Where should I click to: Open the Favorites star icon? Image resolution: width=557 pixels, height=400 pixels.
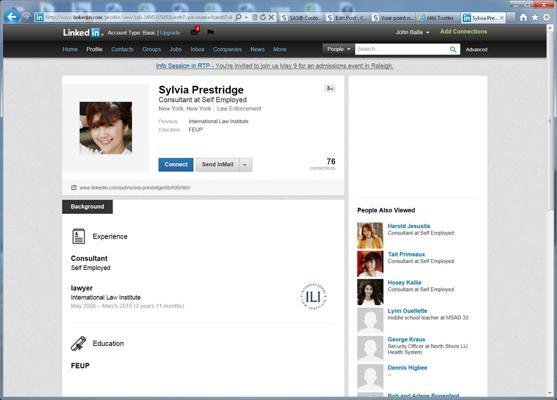535,17
